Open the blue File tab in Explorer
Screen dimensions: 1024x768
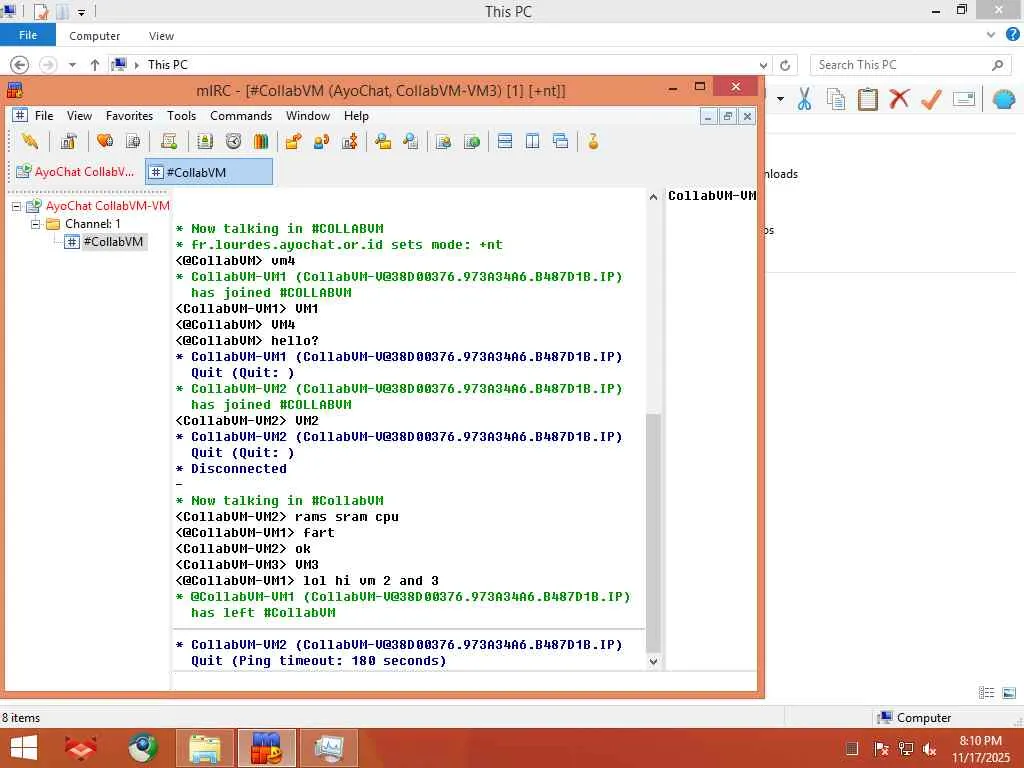(28, 35)
